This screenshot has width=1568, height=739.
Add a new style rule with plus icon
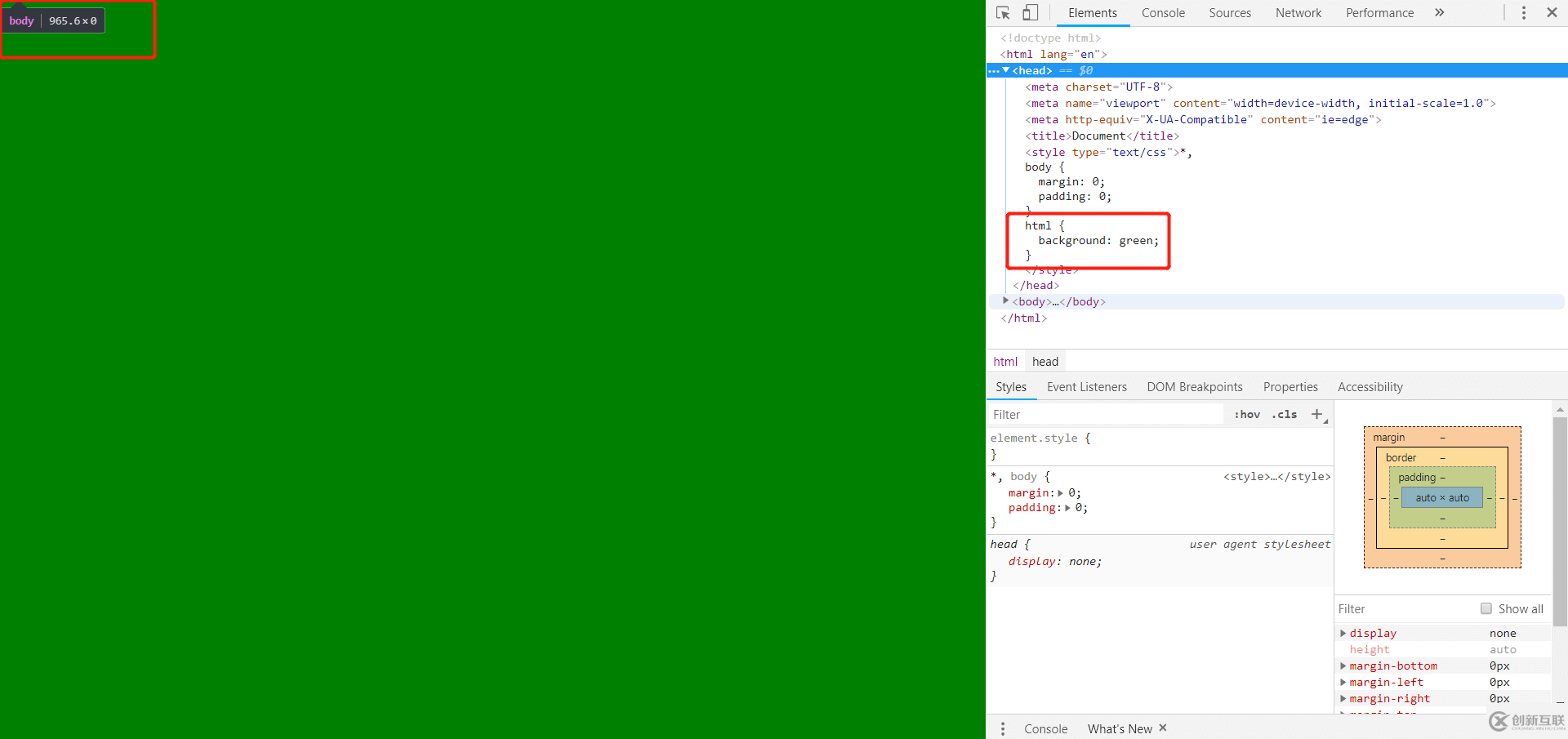point(1316,414)
